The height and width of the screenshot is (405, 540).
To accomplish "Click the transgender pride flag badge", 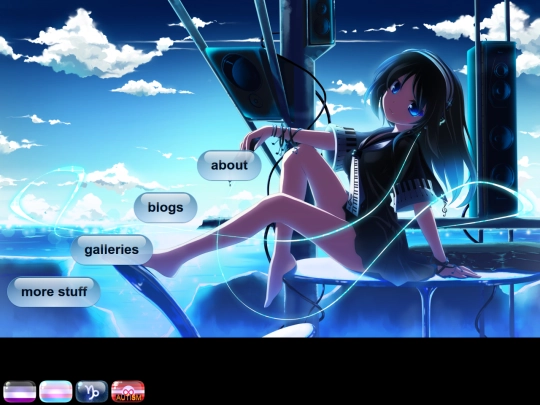I will [55, 391].
